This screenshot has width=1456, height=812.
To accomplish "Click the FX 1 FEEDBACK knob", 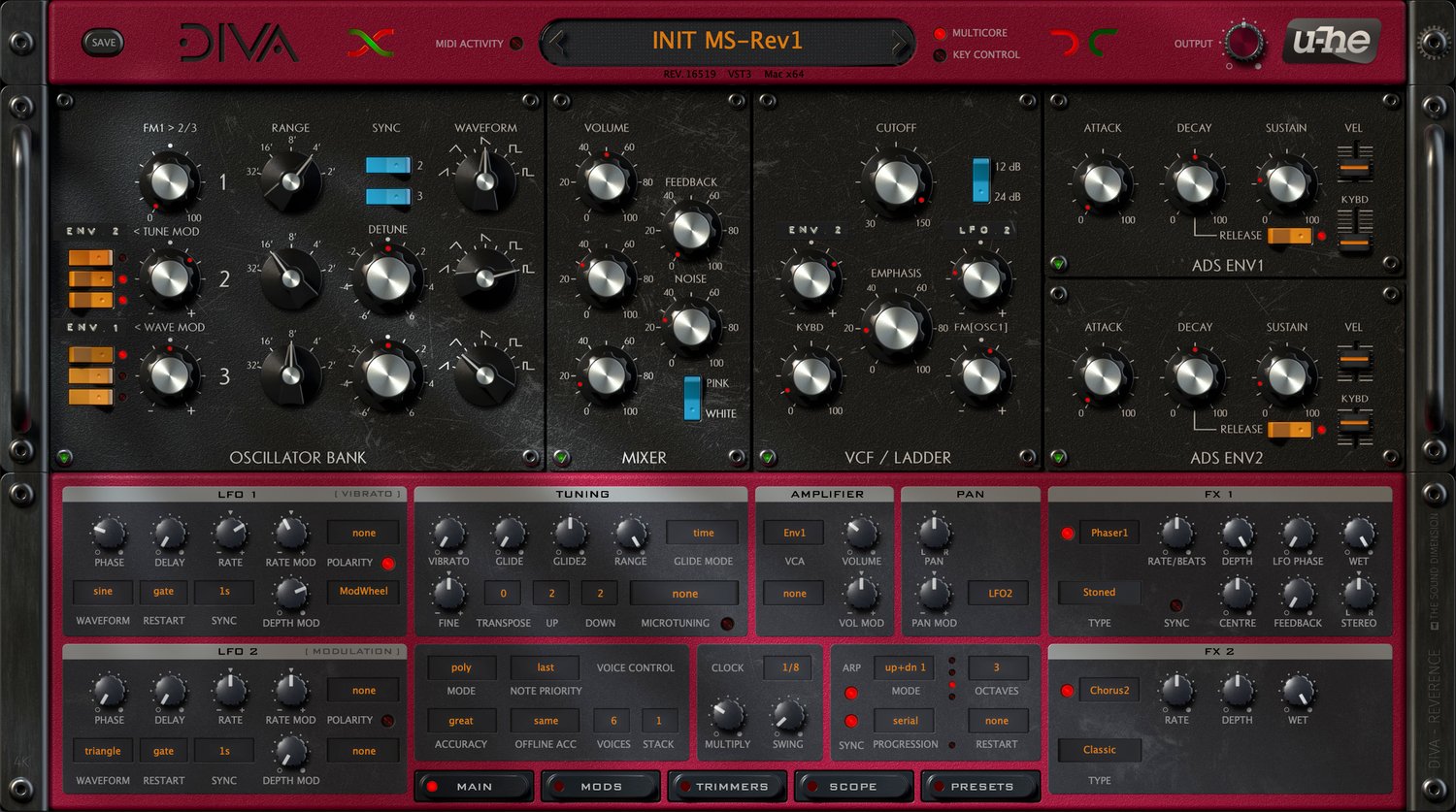I will click(1298, 593).
